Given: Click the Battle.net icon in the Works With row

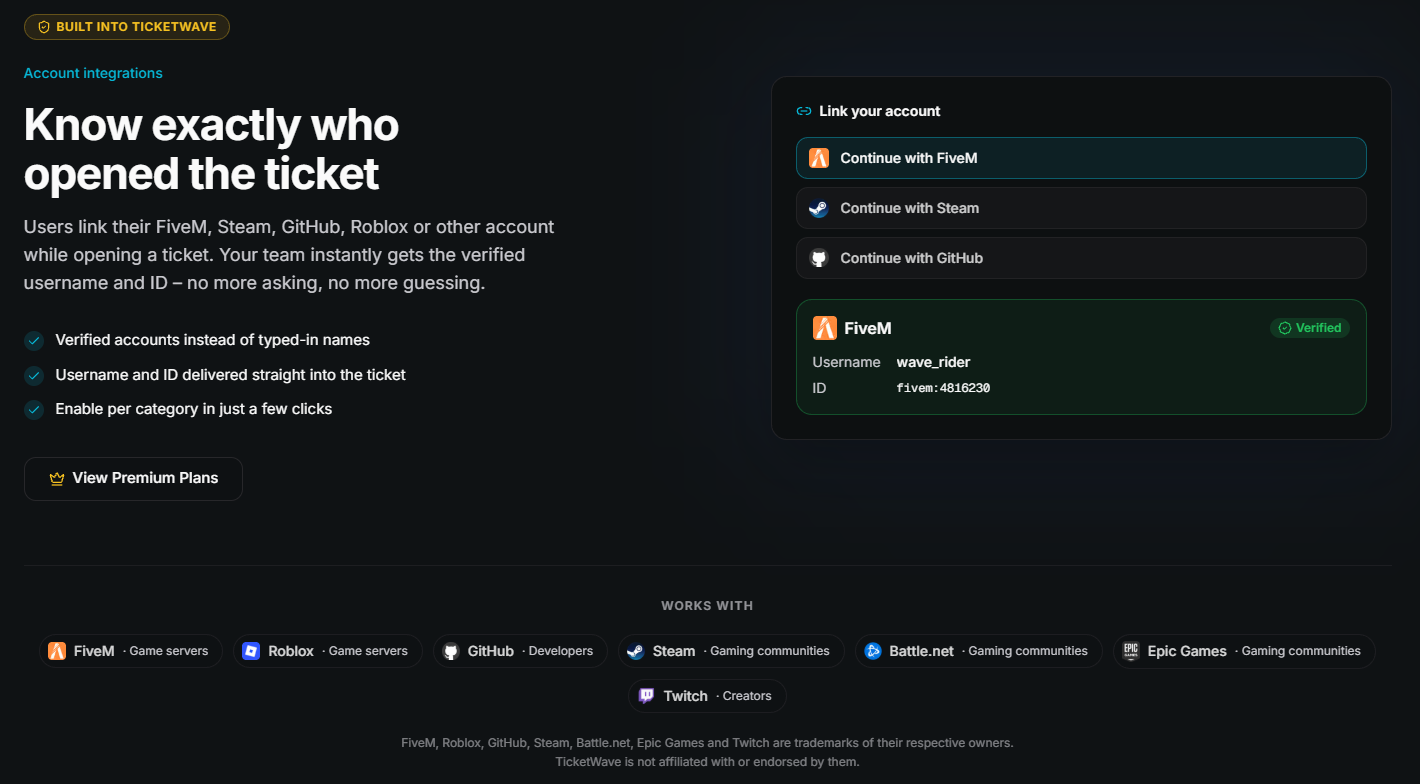Looking at the screenshot, I should tap(873, 651).
